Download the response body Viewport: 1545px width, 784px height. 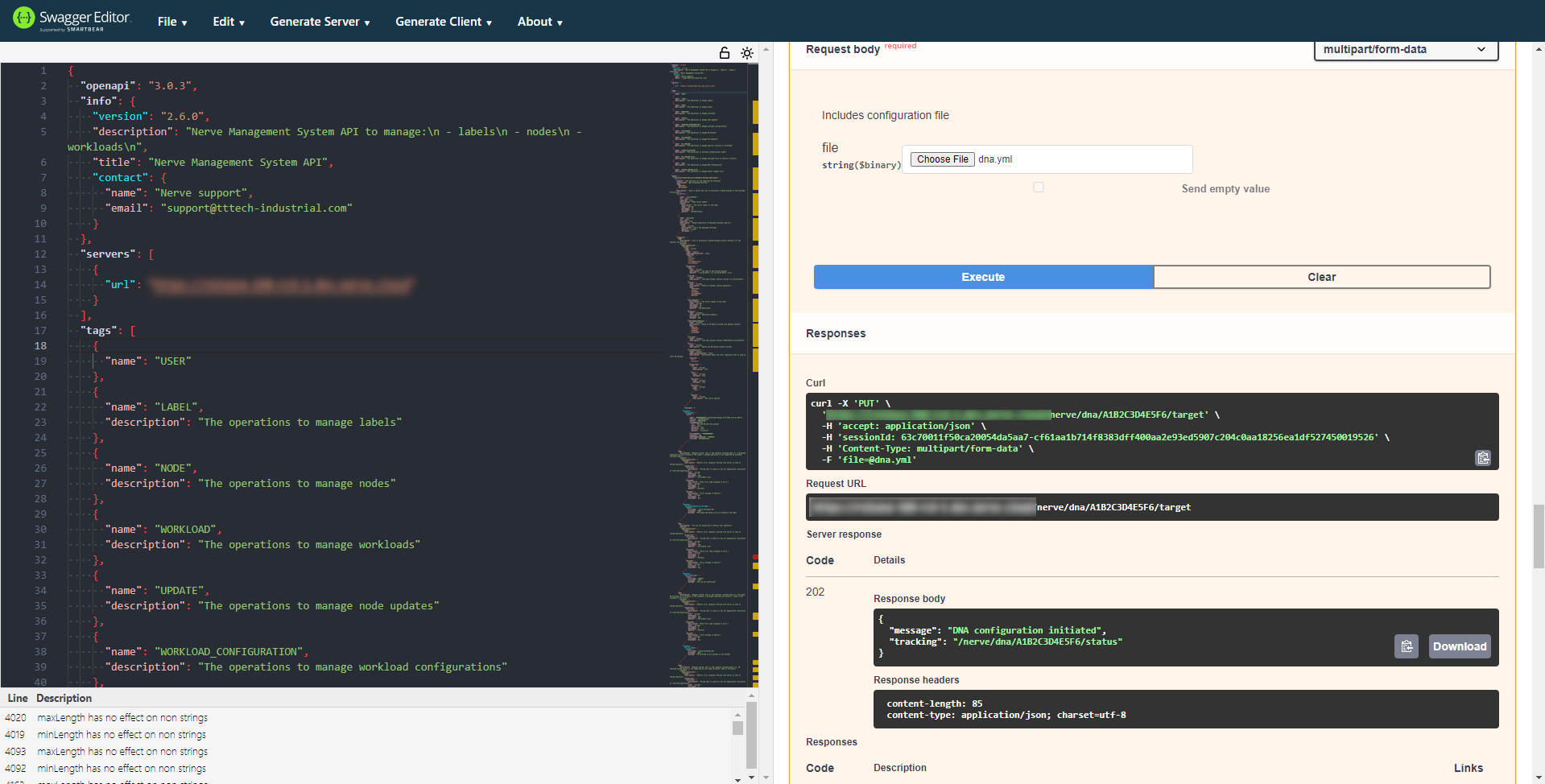tap(1459, 646)
